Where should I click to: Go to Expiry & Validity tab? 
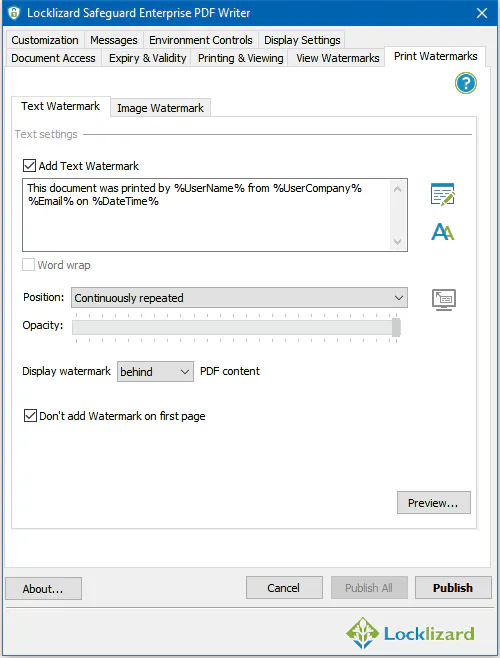point(147,58)
